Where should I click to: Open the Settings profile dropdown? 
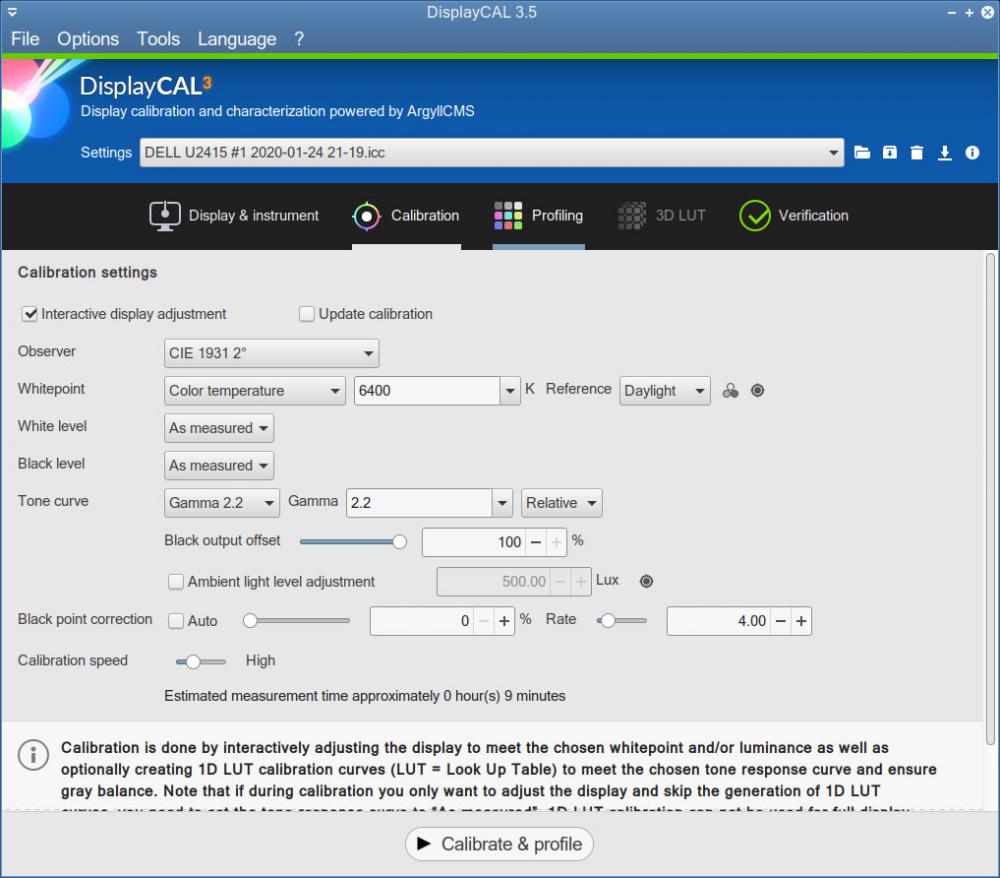[x=492, y=152]
